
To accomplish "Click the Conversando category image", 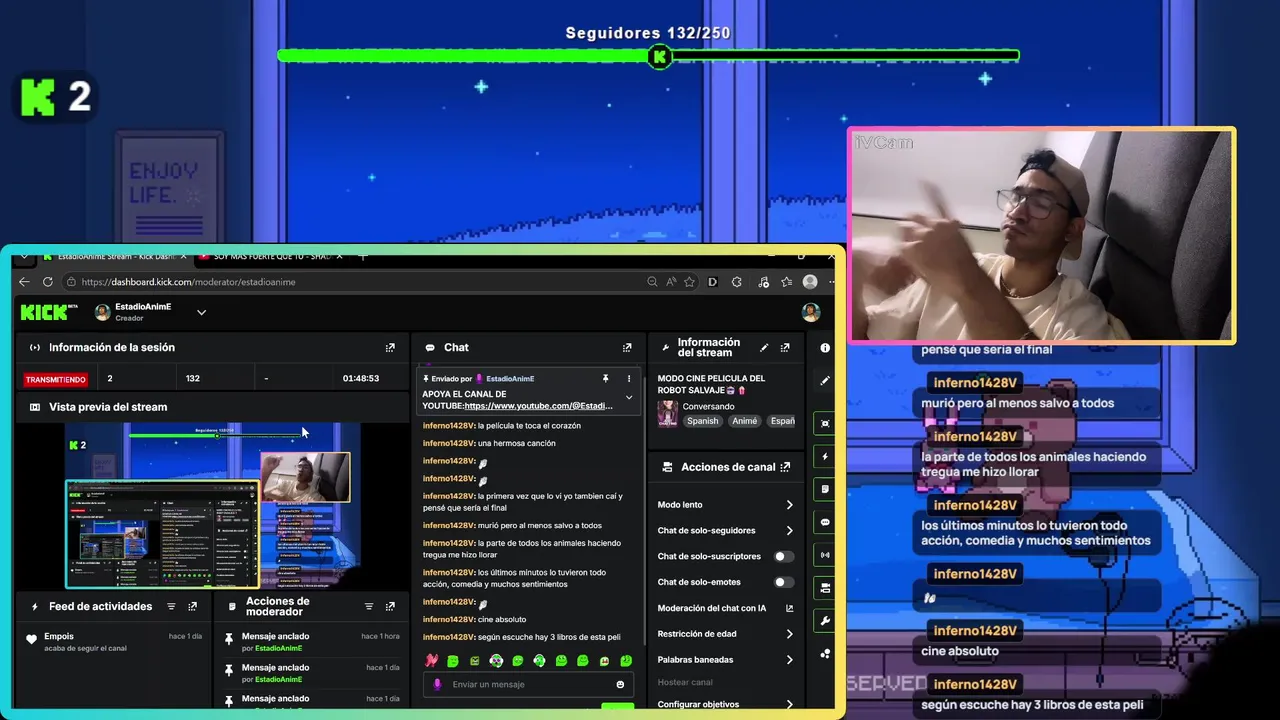I will pyautogui.click(x=667, y=413).
